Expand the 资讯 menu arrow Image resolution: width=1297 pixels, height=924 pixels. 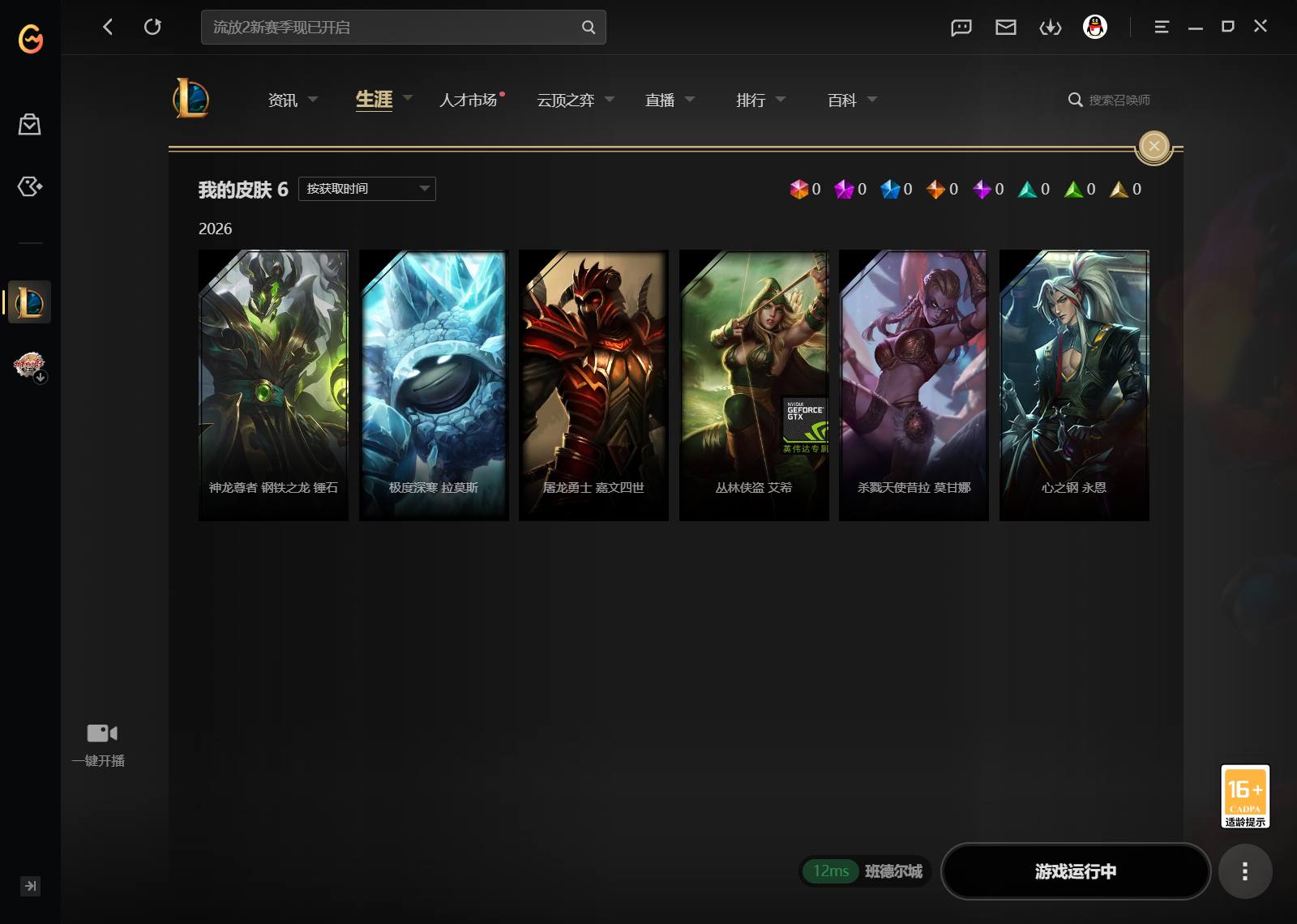[x=313, y=99]
